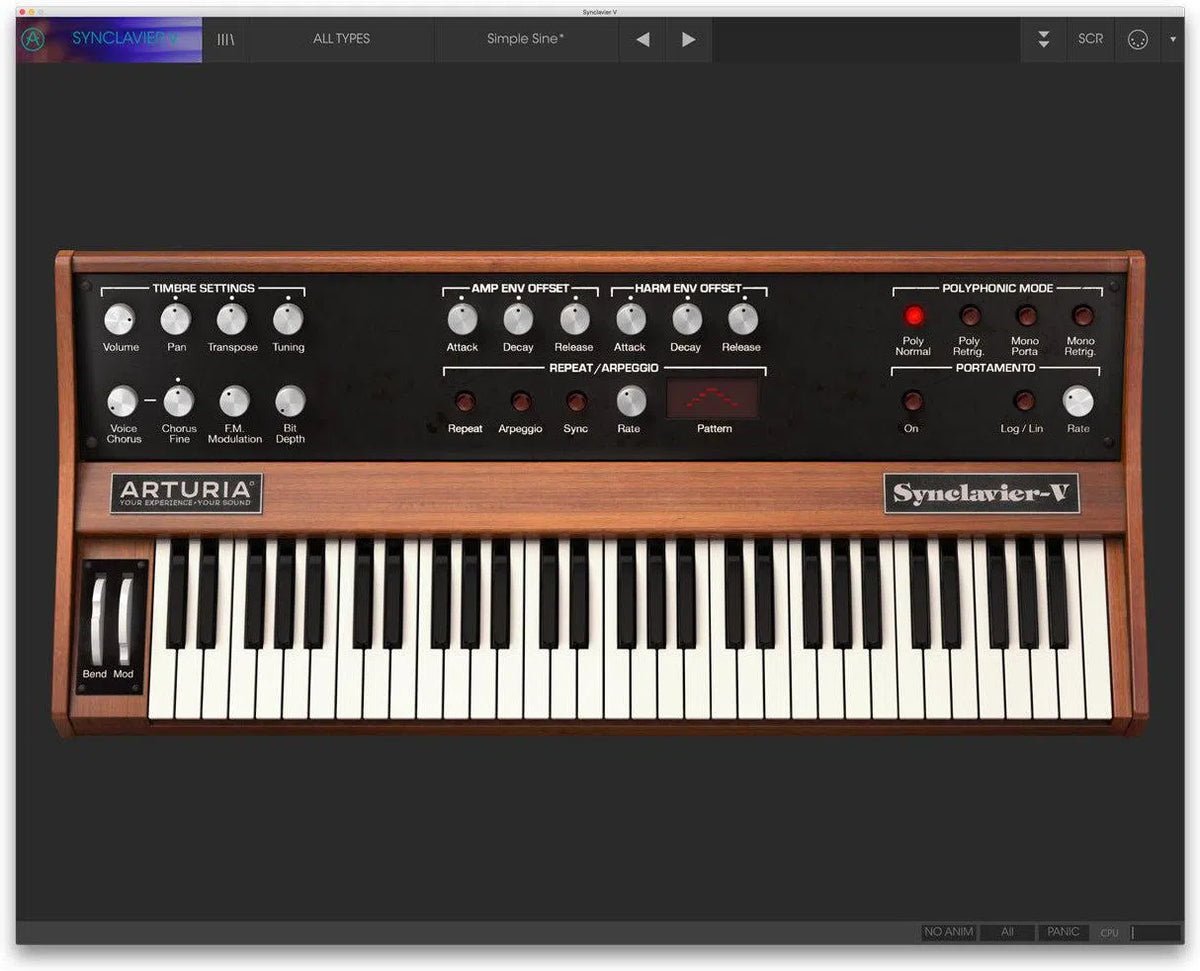
Task: Open the top-right dropdown arrow menu
Action: pos(1173,39)
